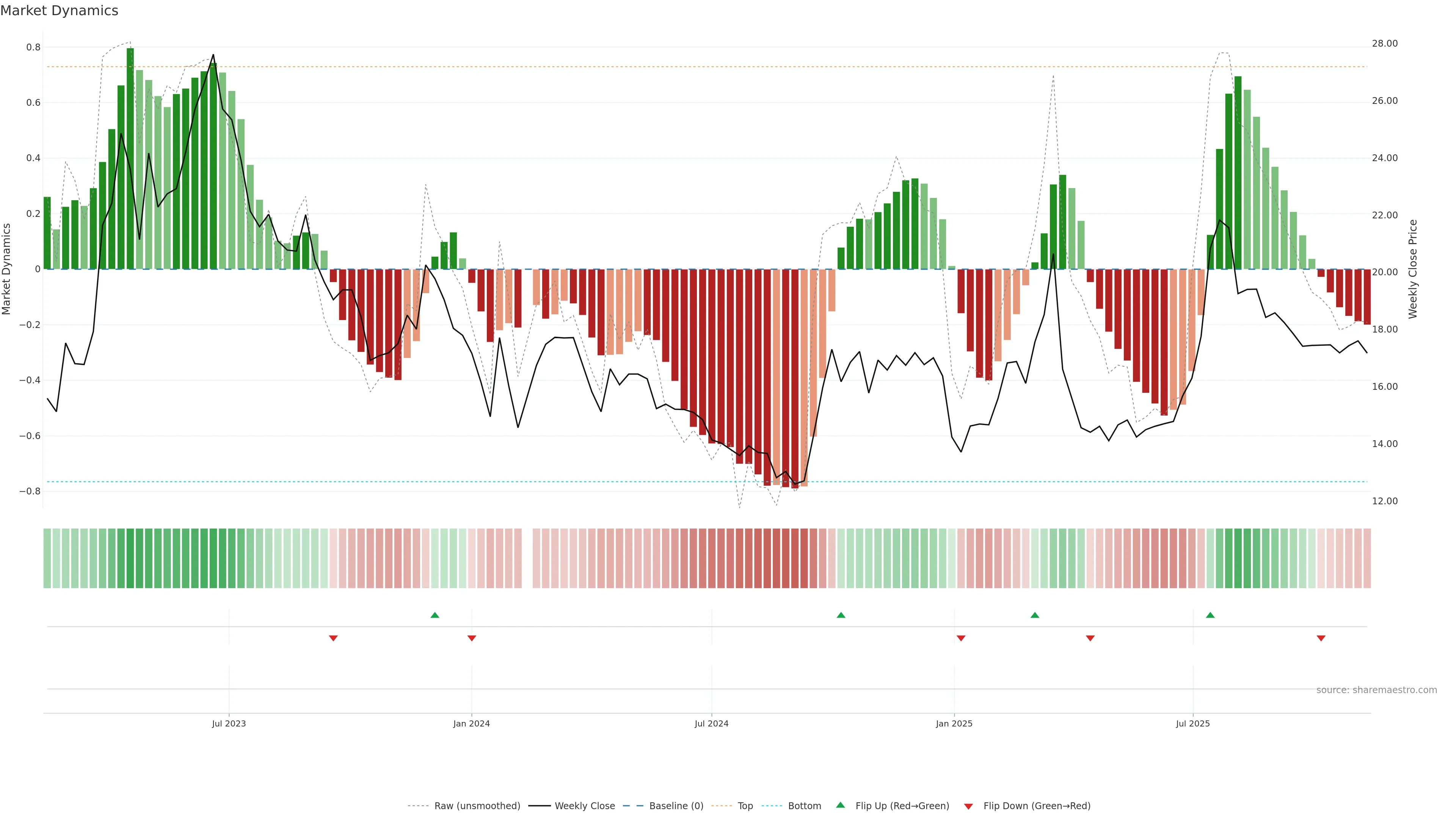The width and height of the screenshot is (1456, 819).
Task: Click the Jul 2025 x-axis label
Action: click(x=1192, y=723)
